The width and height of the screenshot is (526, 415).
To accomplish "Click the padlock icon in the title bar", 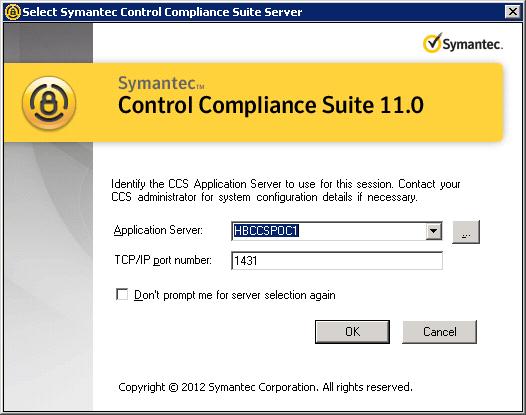I will click(x=12, y=12).
